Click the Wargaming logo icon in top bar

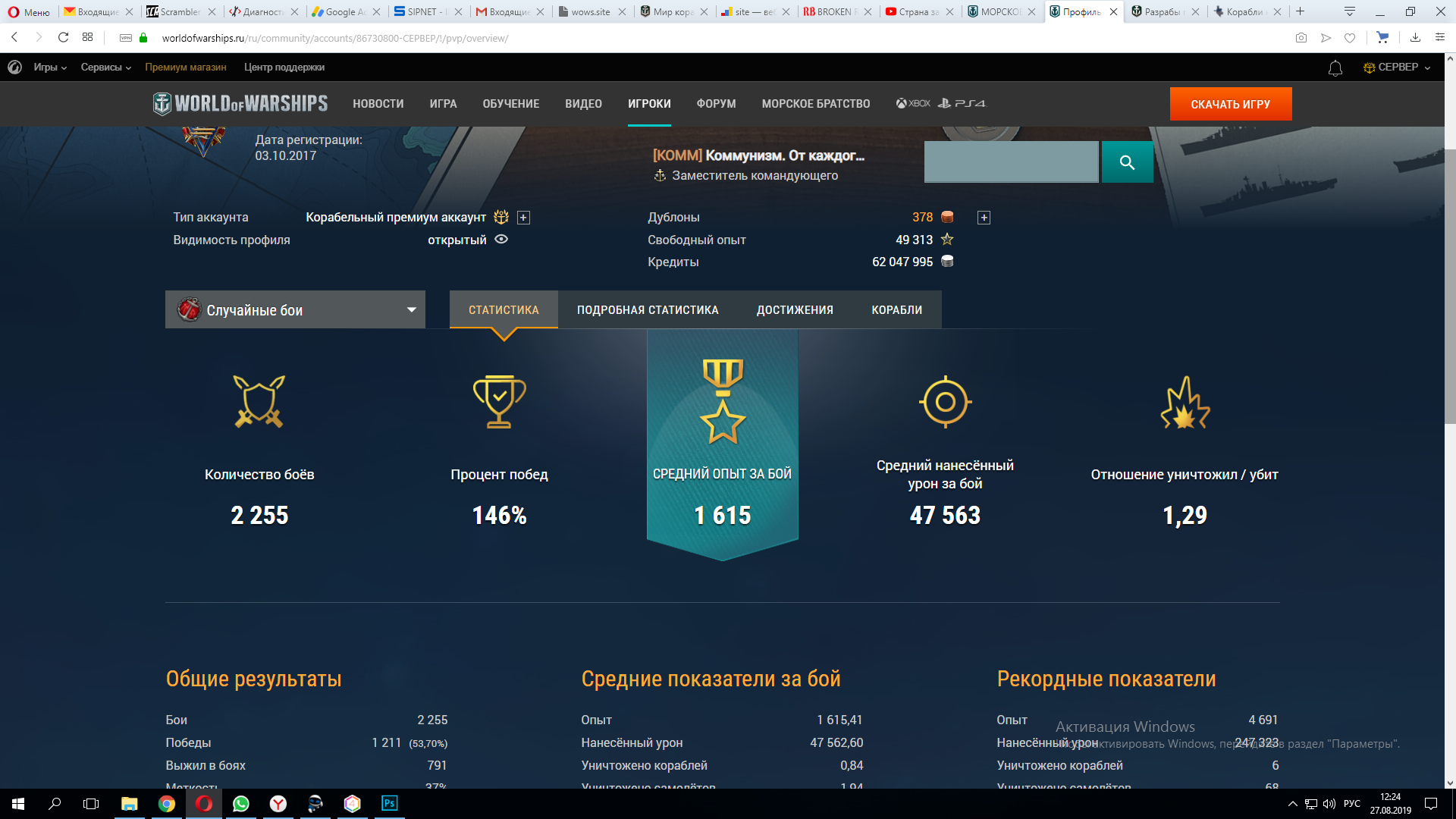[x=14, y=67]
